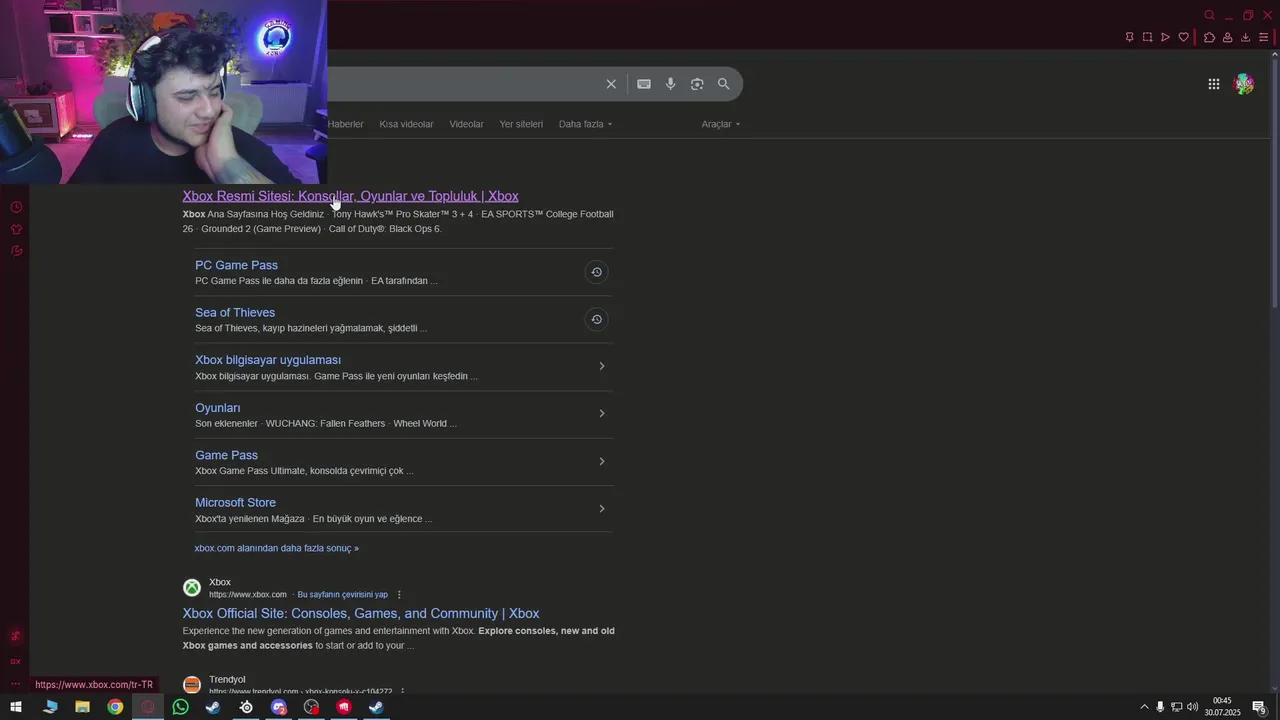Show hidden system tray icons
This screenshot has width=1280, height=720.
point(1144,707)
